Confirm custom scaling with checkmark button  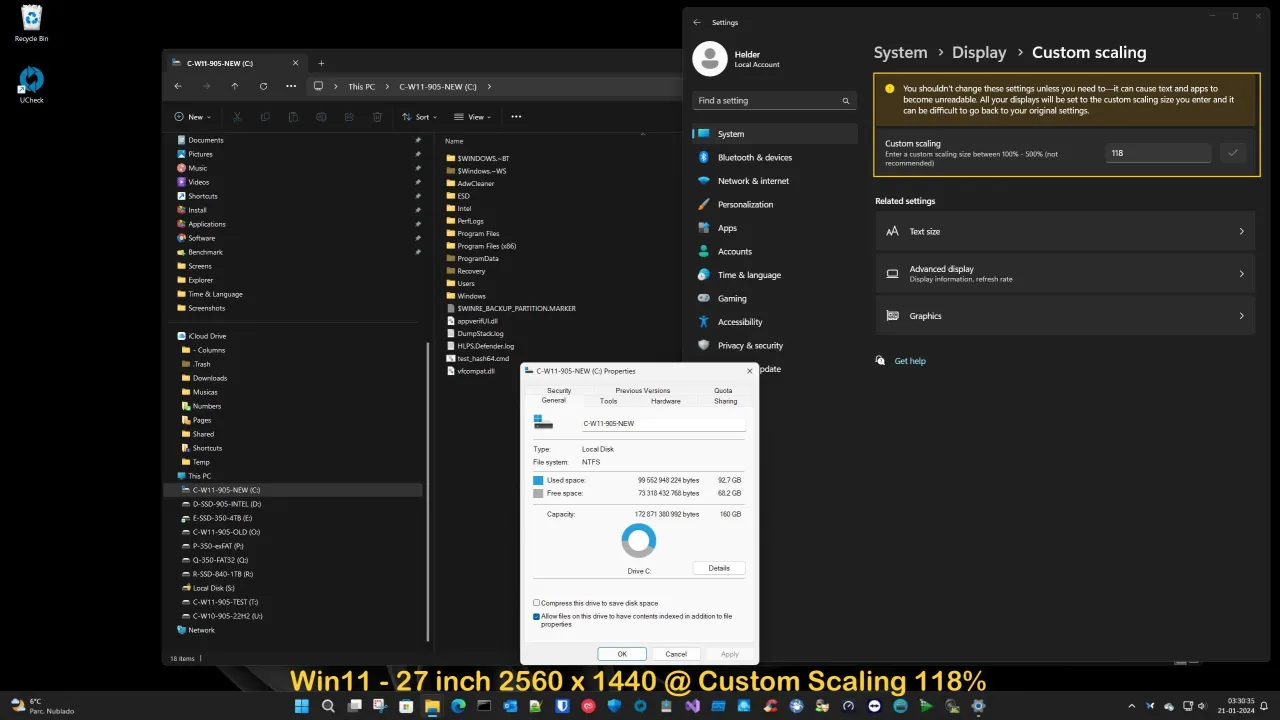[1233, 153]
